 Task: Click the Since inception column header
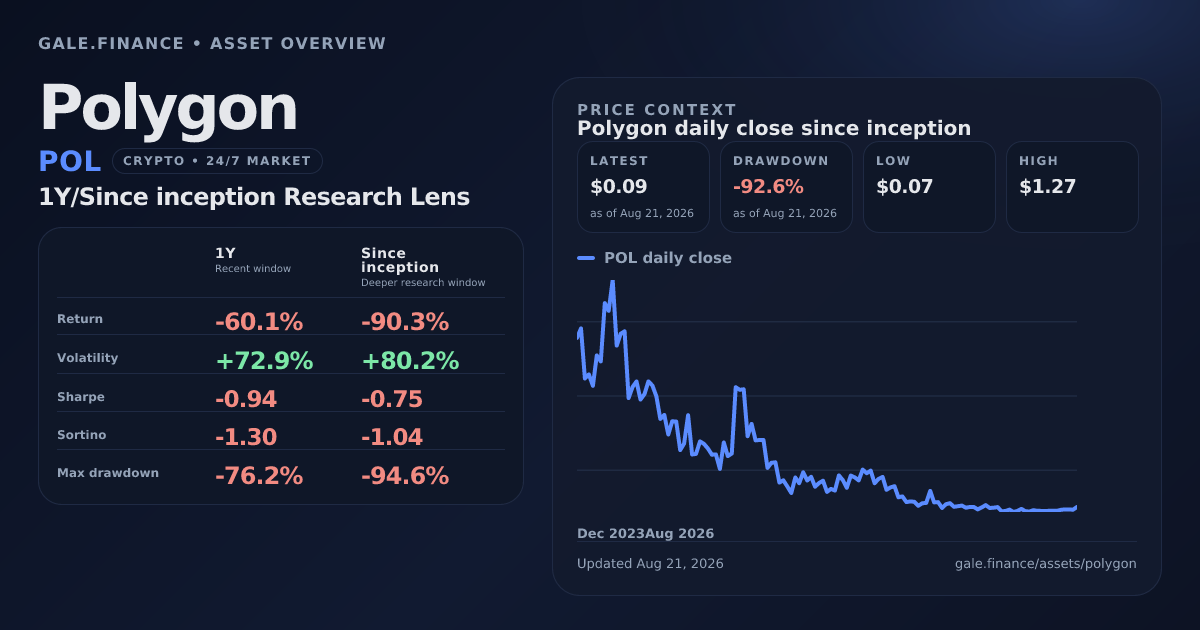[400, 260]
